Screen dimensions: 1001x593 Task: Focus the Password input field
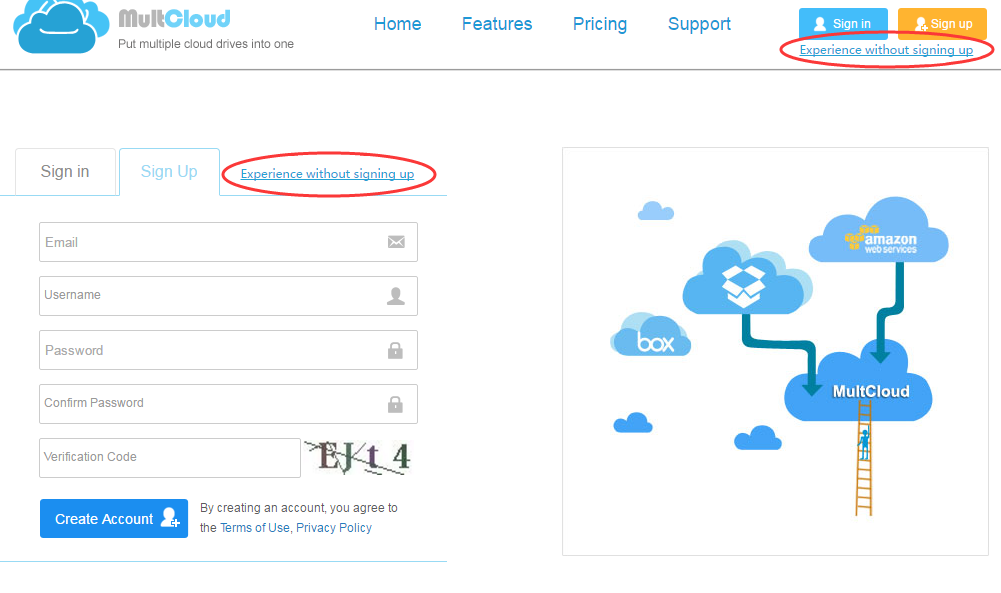tap(229, 350)
